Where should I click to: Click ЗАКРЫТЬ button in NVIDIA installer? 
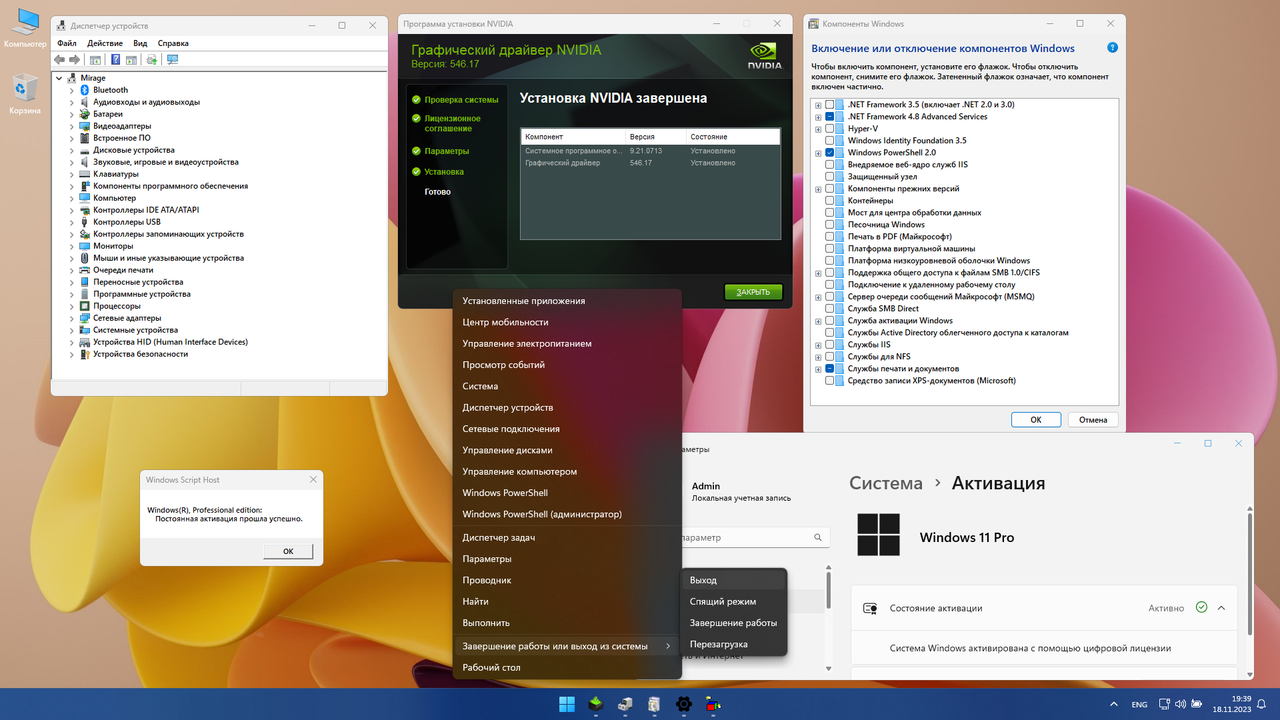[x=754, y=292]
